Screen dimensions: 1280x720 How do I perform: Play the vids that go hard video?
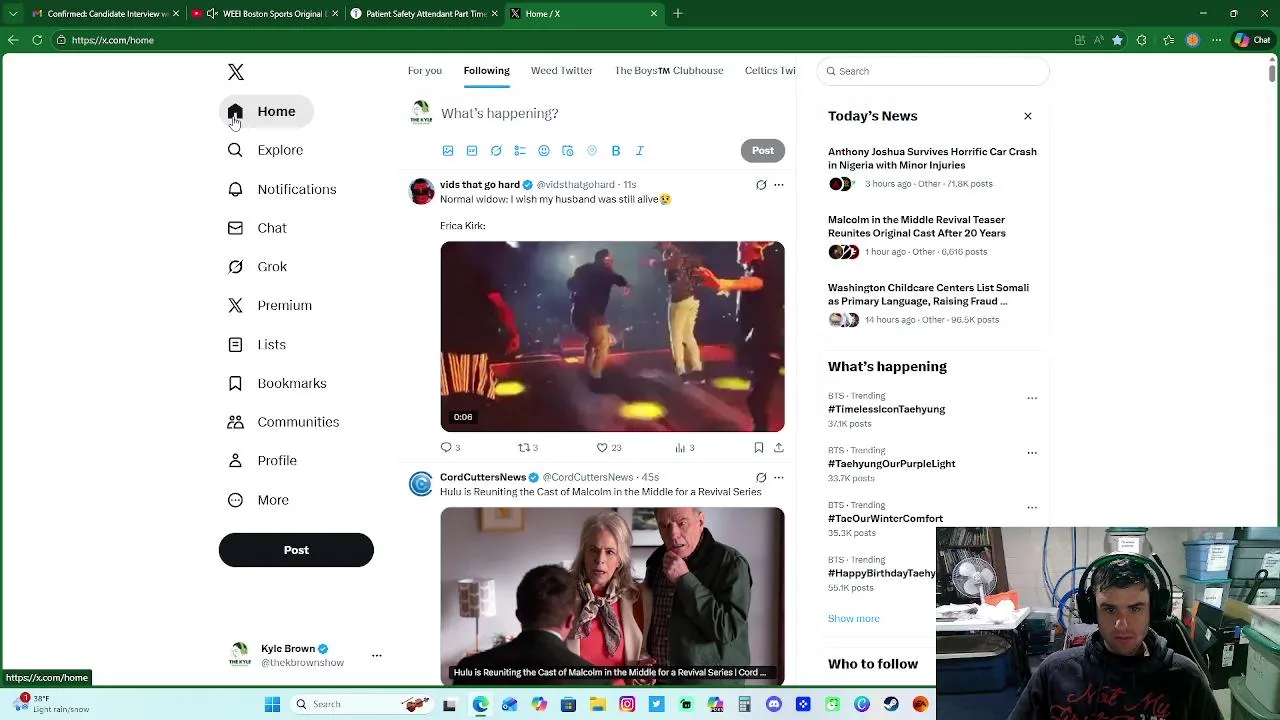point(612,336)
